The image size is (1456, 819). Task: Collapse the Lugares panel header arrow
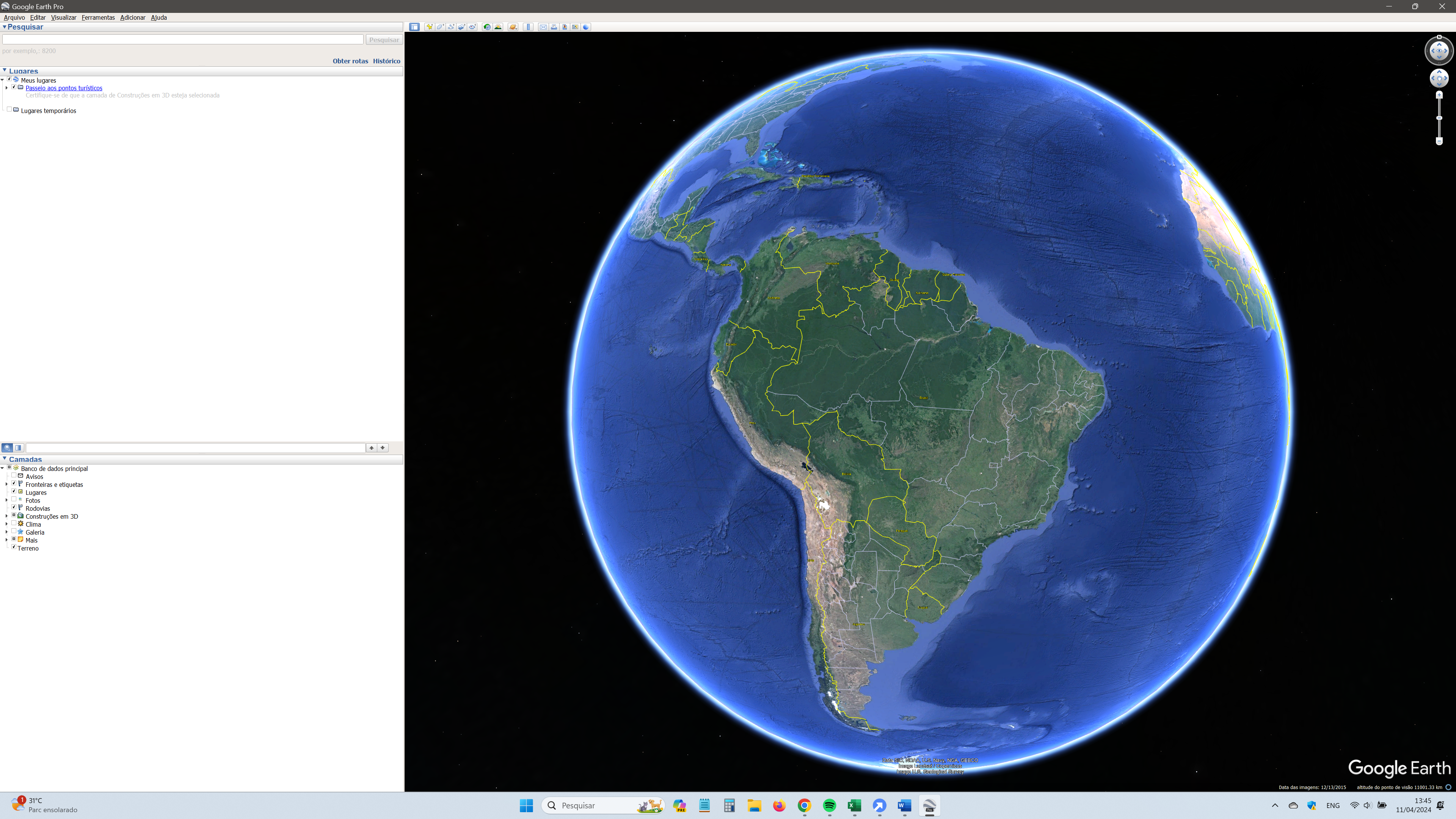click(4, 70)
